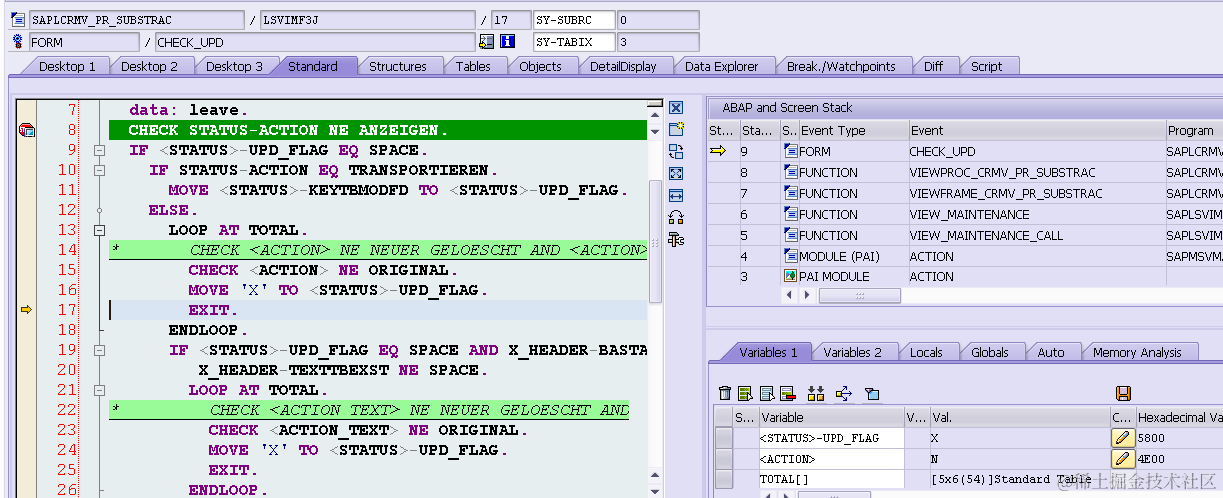The width and height of the screenshot is (1223, 498).
Task: Click the maximize horizontally icon in vertical toolbar
Action: coord(676,195)
